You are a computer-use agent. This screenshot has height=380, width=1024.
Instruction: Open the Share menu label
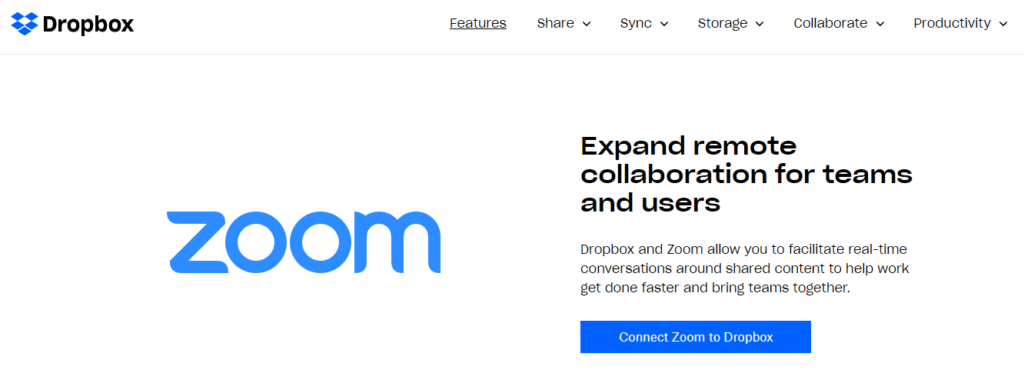click(555, 24)
